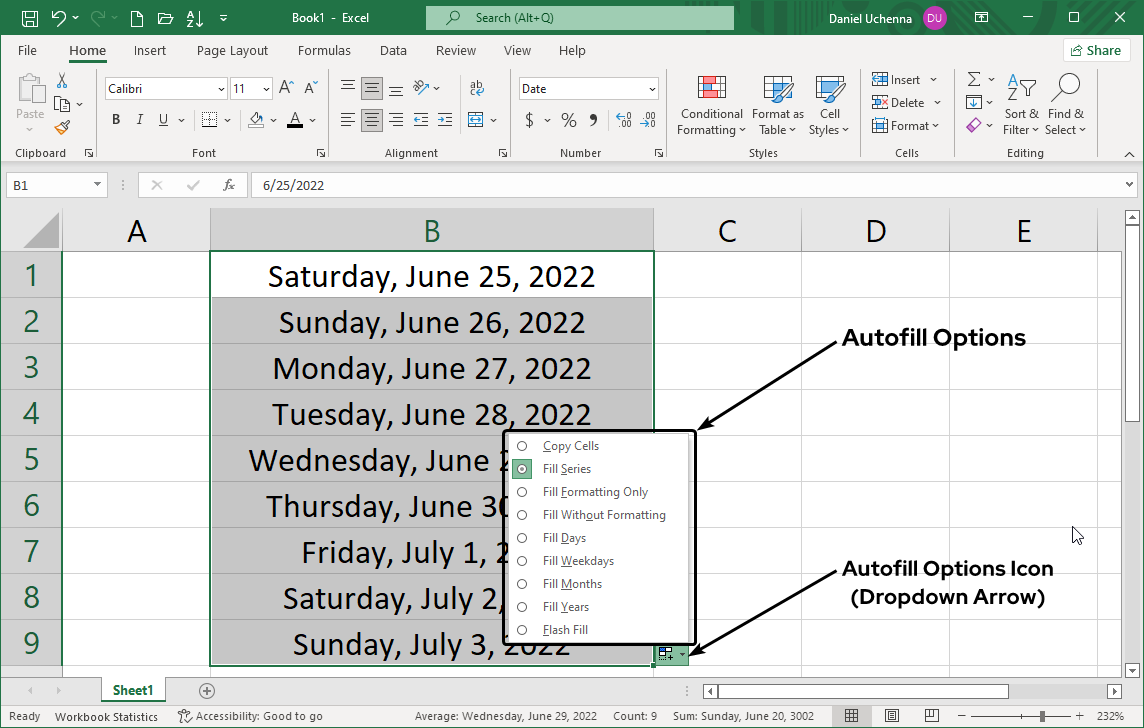
Task: Click the Format Painter brush icon
Action: 62,127
